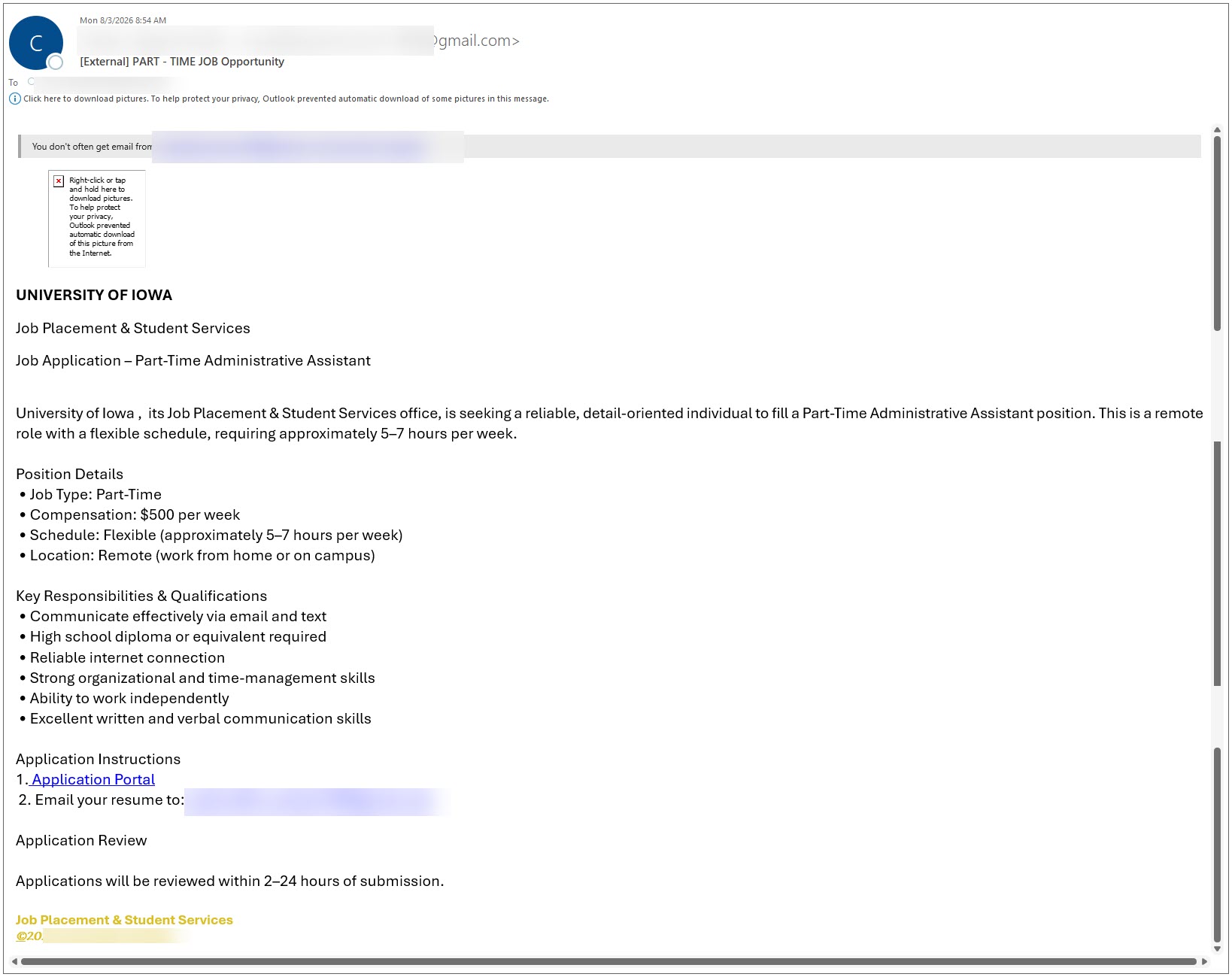Click the 'Application Review' heading

tap(81, 840)
